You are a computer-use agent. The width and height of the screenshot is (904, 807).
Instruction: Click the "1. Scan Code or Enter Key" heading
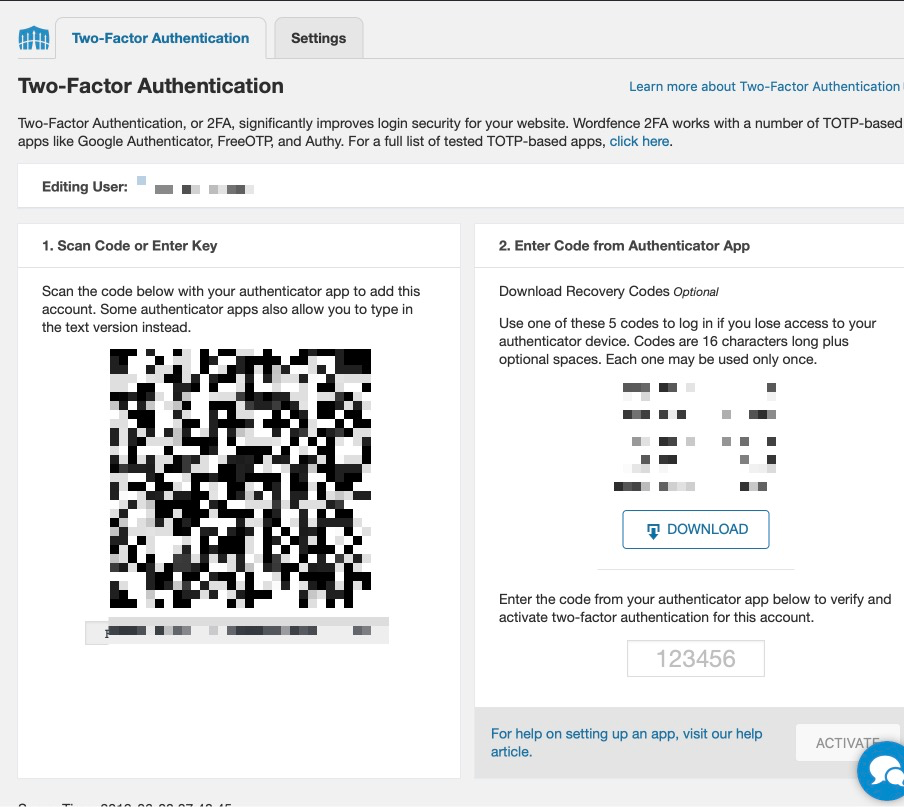click(x=129, y=246)
